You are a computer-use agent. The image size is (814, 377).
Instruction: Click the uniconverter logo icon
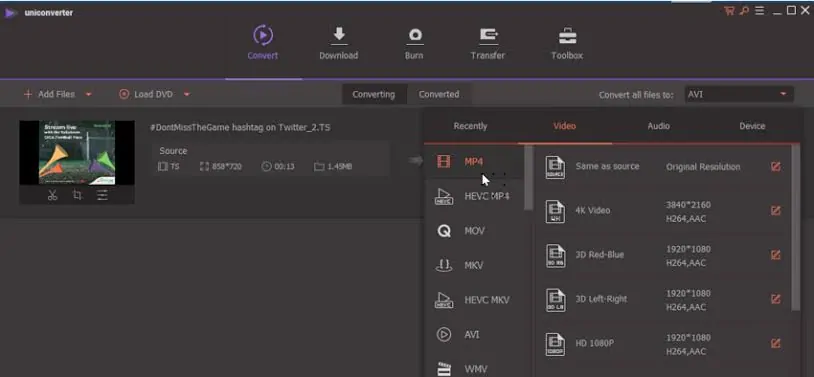click(x=10, y=13)
